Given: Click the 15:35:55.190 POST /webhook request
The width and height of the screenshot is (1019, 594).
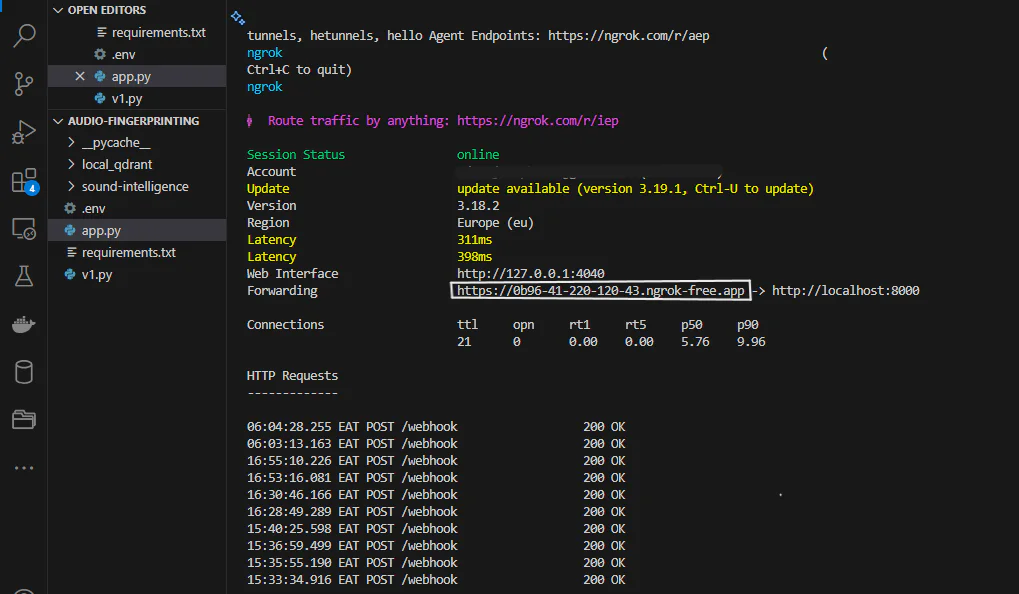Looking at the screenshot, I should 435,563.
